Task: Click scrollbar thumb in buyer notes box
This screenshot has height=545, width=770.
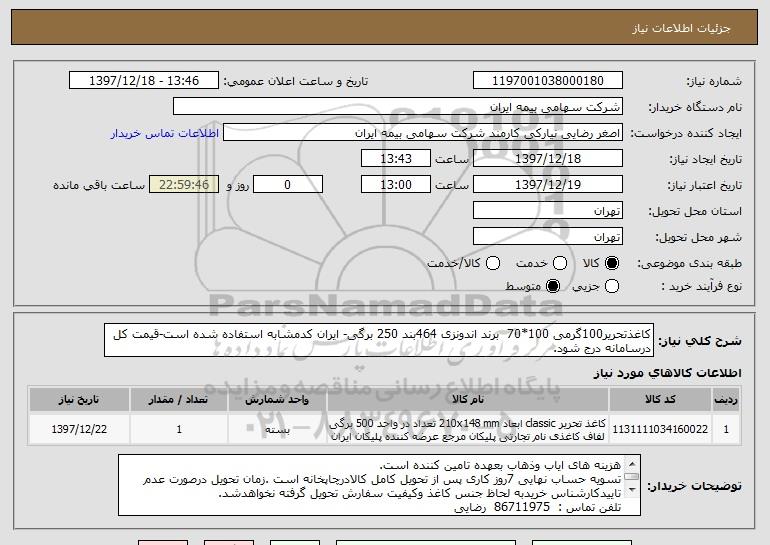Action: click(x=632, y=477)
